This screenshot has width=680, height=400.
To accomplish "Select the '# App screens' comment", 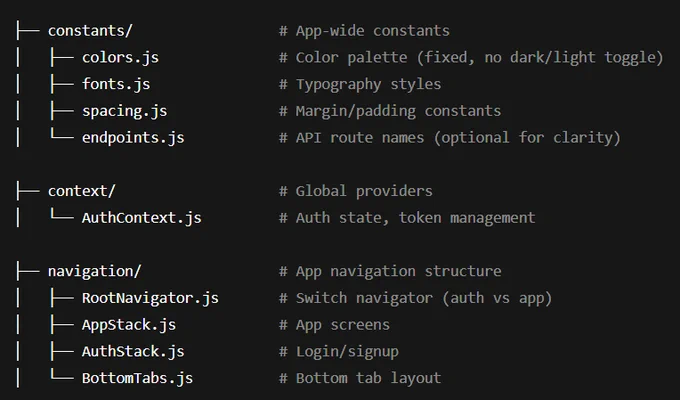I will pyautogui.click(x=334, y=325).
